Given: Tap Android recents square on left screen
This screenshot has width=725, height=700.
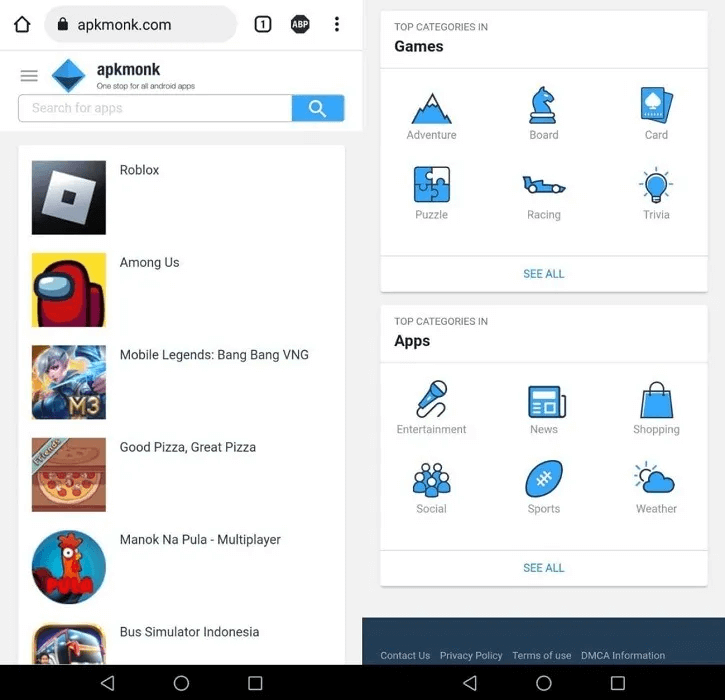Looking at the screenshot, I should click(255, 683).
